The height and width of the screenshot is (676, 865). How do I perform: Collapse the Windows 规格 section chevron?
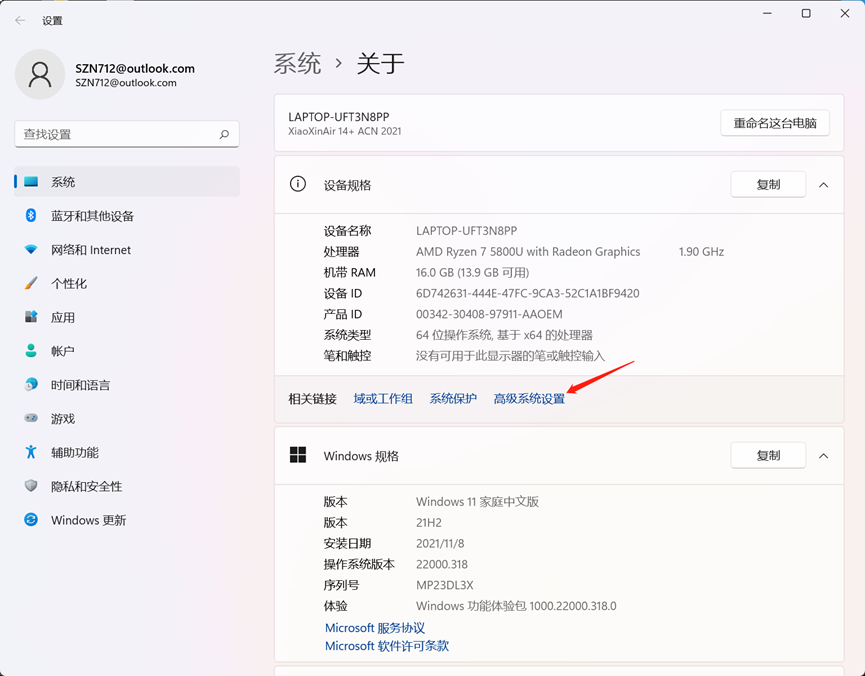[824, 456]
